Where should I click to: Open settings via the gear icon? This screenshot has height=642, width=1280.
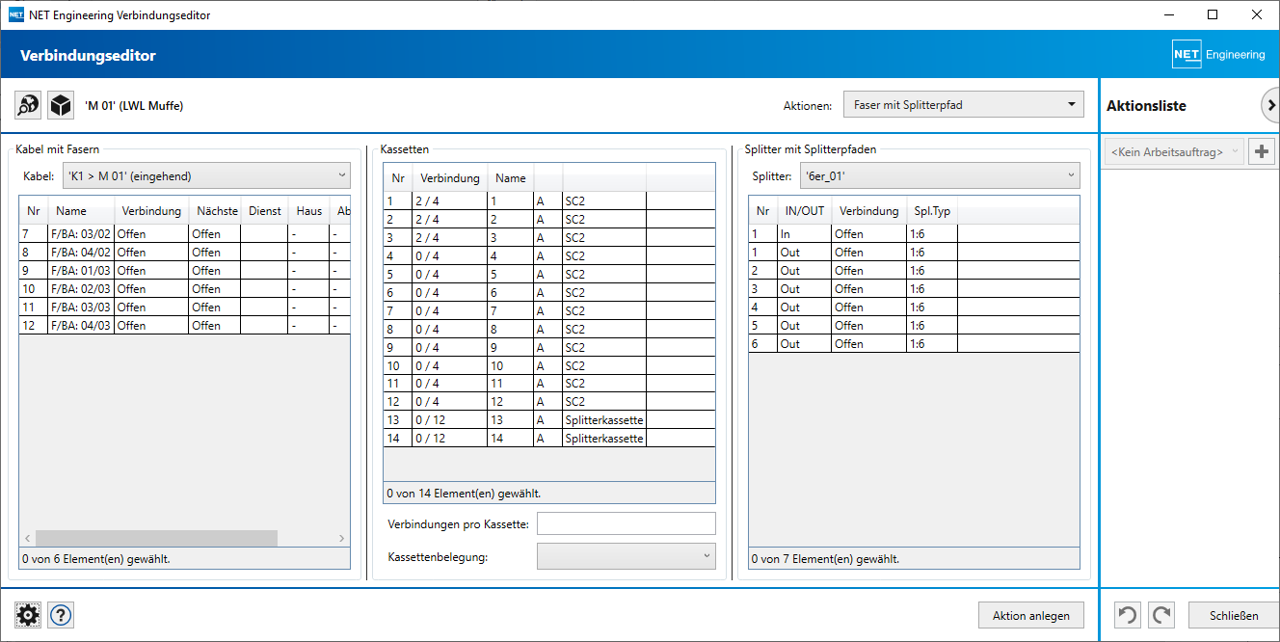[x=28, y=615]
